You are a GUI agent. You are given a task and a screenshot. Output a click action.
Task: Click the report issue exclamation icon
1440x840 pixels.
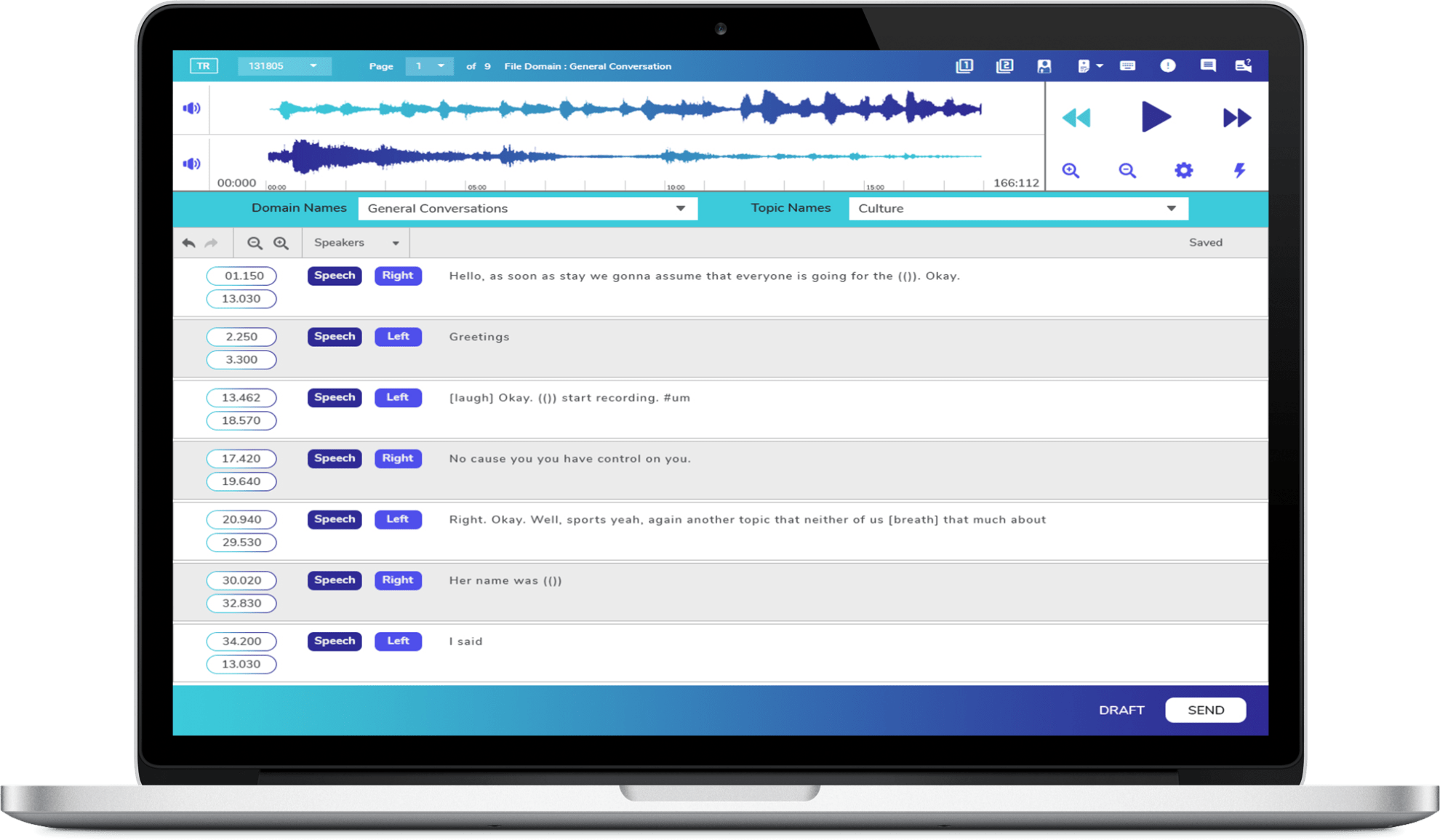coord(1168,65)
